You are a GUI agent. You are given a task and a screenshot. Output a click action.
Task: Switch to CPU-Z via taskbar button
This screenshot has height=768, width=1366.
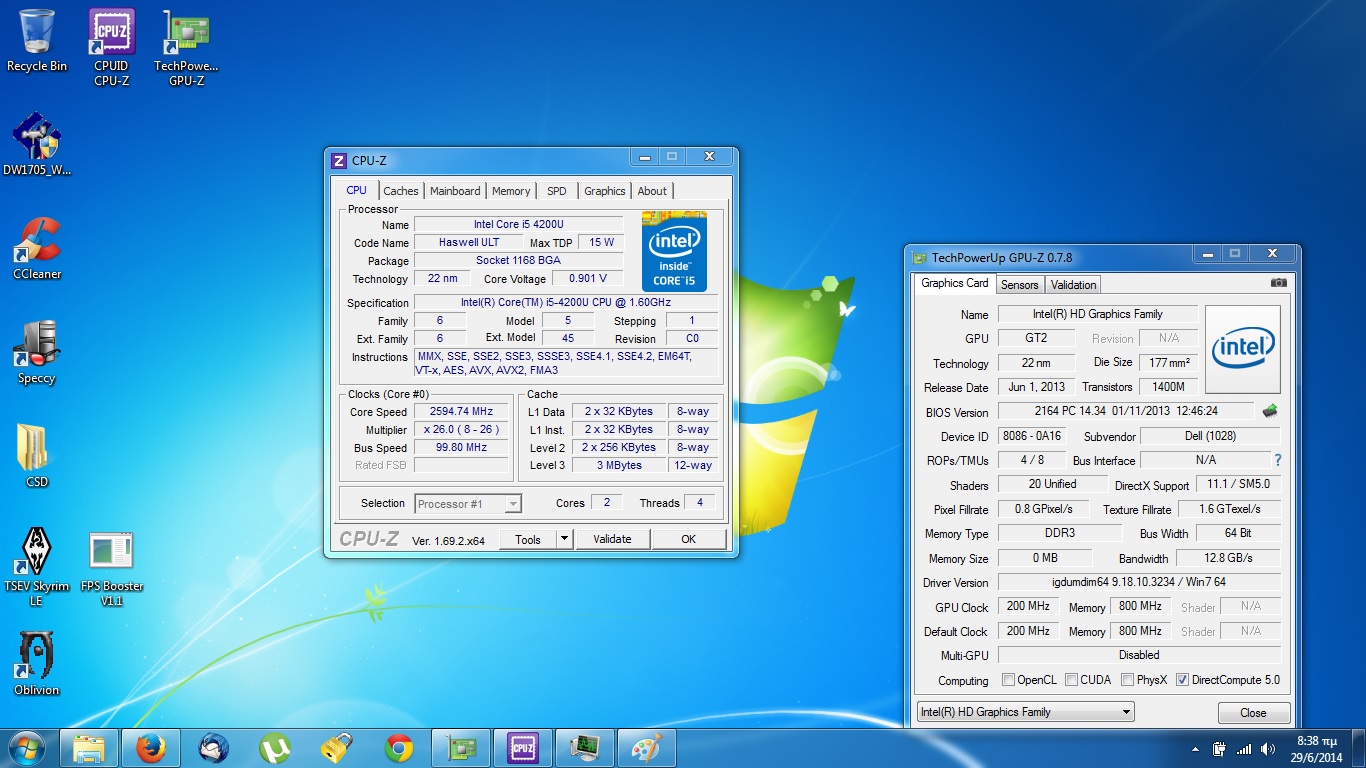click(523, 748)
